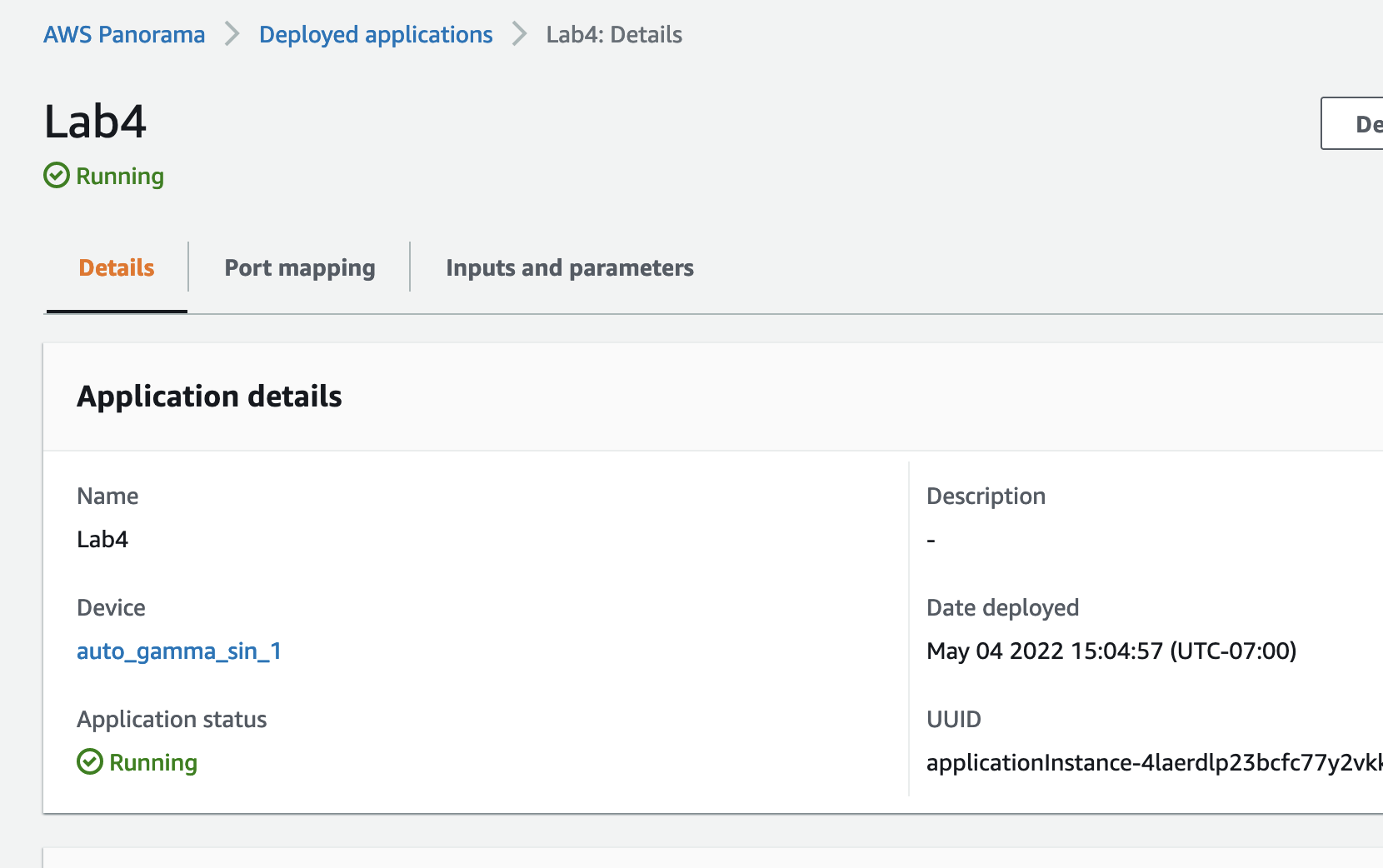Click the Application details heading
1383x868 pixels.
tap(209, 397)
